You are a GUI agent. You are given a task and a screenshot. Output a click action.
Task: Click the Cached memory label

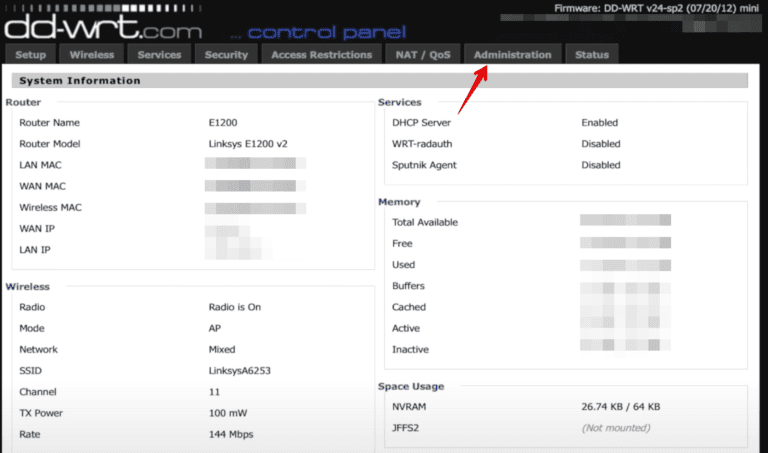coord(408,307)
